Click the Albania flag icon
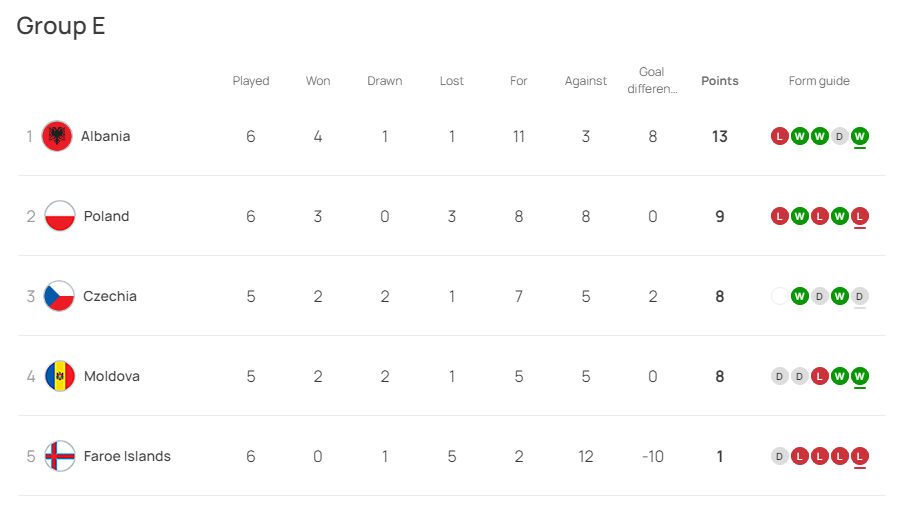Image resolution: width=904 pixels, height=511 pixels. click(57, 136)
